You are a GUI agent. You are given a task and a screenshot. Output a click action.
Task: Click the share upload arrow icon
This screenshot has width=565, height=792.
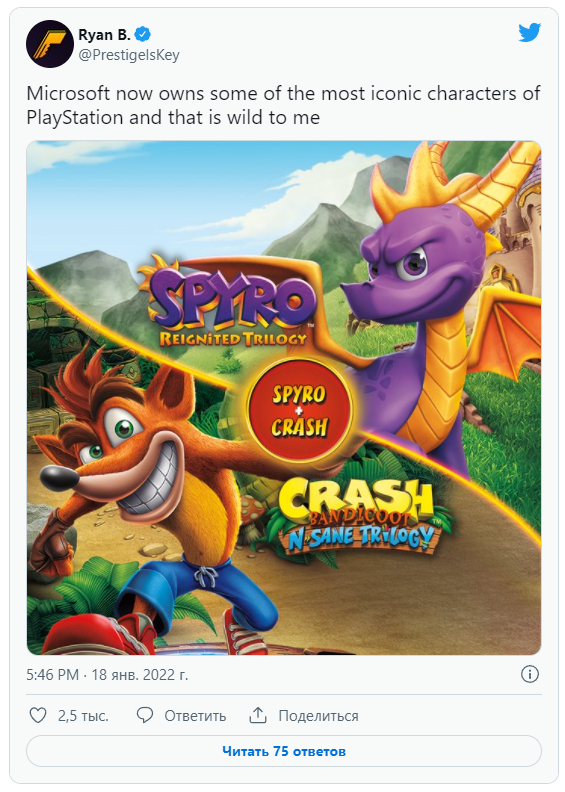click(258, 715)
